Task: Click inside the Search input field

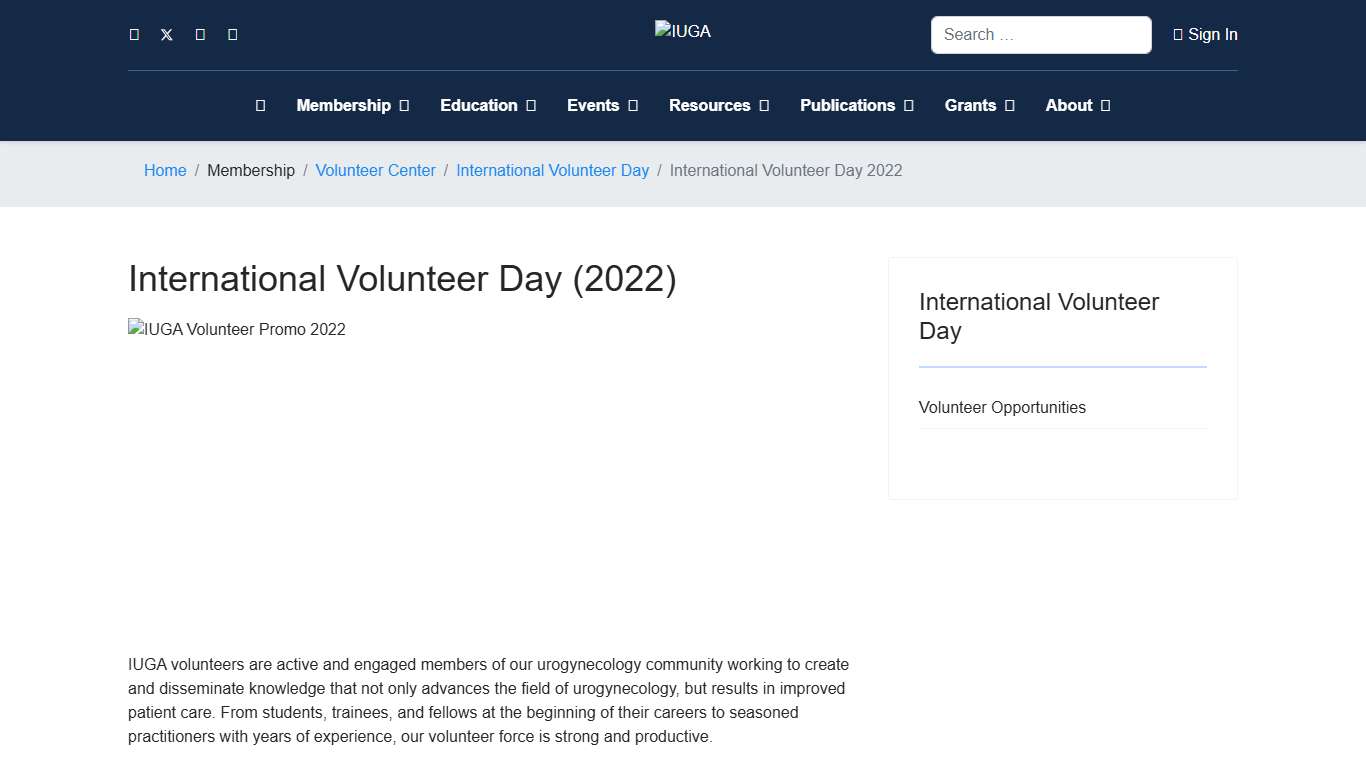Action: (1040, 34)
